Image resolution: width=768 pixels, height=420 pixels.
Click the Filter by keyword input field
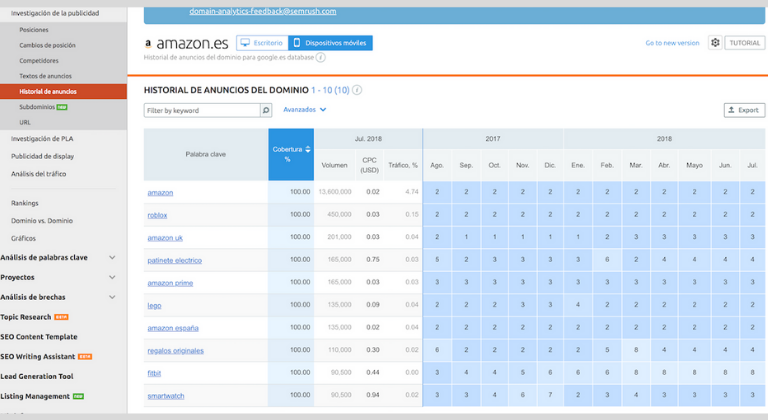(202, 110)
